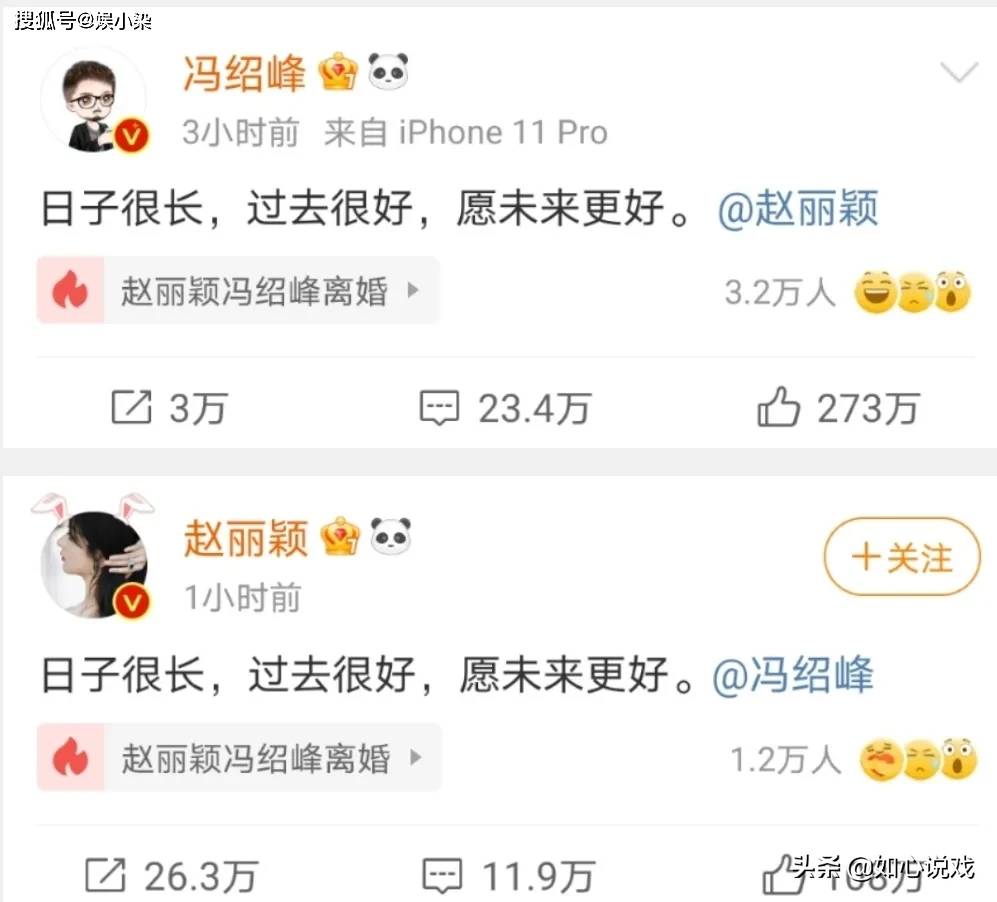The height and width of the screenshot is (902, 997).
Task: Click the comment icon showing 11.9万
Action: tap(442, 877)
